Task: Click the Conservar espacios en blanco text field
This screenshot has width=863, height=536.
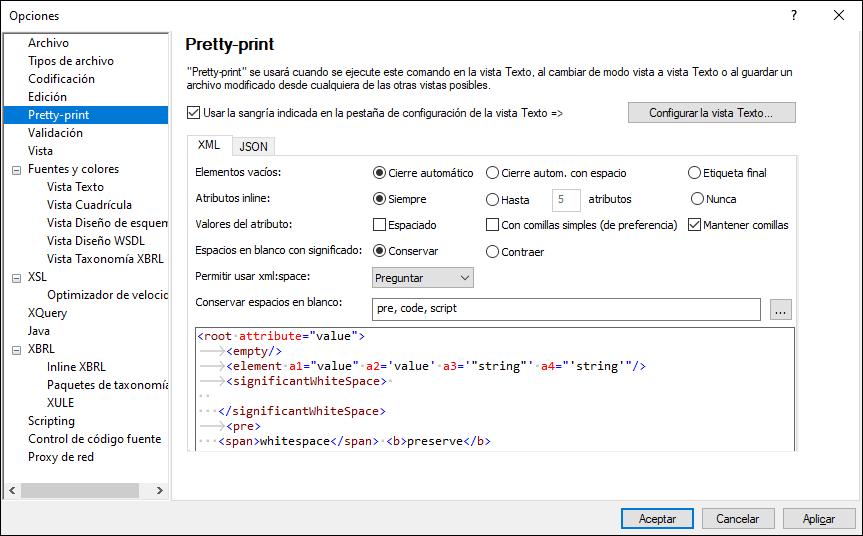Action: 566,309
